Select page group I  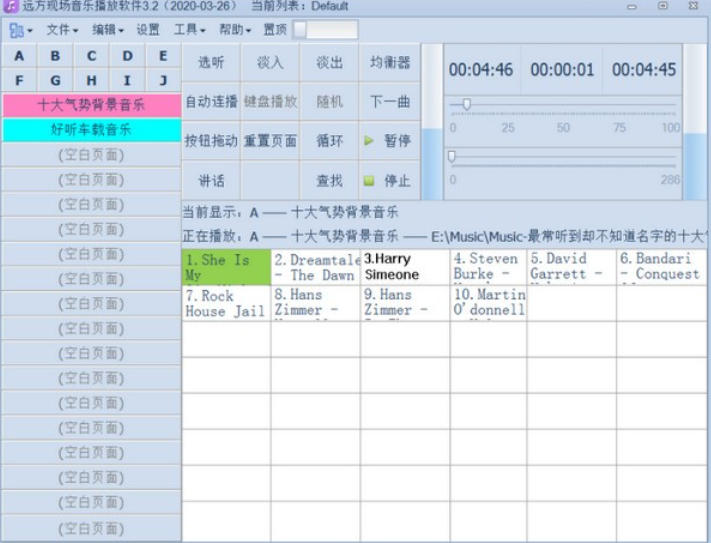point(127,81)
